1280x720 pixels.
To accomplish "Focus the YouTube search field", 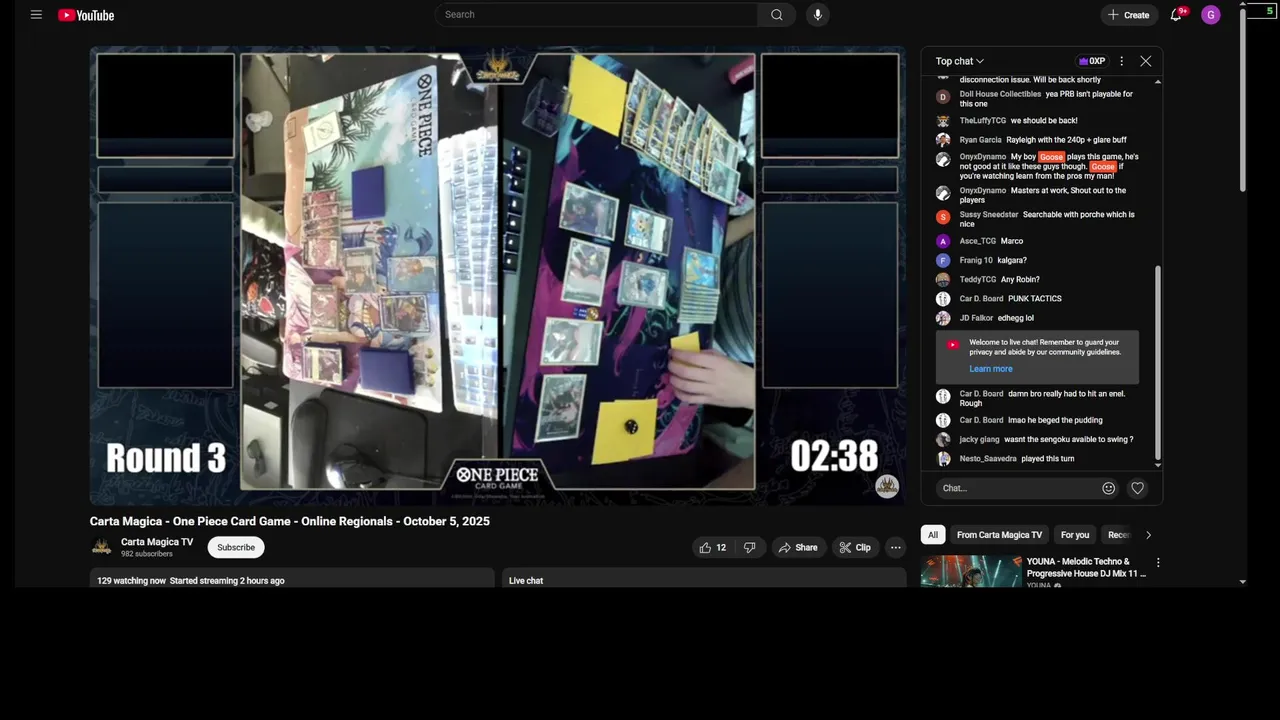I will click(x=596, y=15).
